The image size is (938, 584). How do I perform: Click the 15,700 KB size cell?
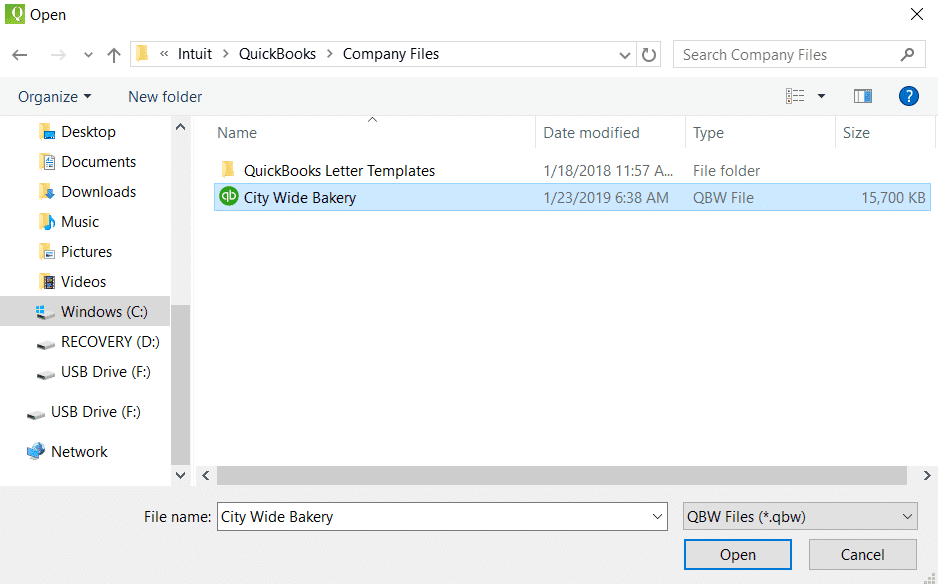pos(893,197)
